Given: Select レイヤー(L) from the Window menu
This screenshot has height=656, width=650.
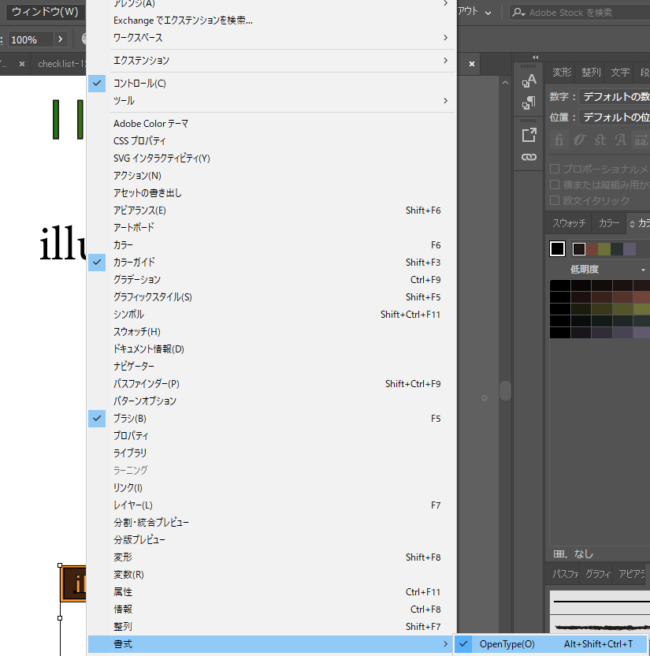Looking at the screenshot, I should pyautogui.click(x=133, y=505).
